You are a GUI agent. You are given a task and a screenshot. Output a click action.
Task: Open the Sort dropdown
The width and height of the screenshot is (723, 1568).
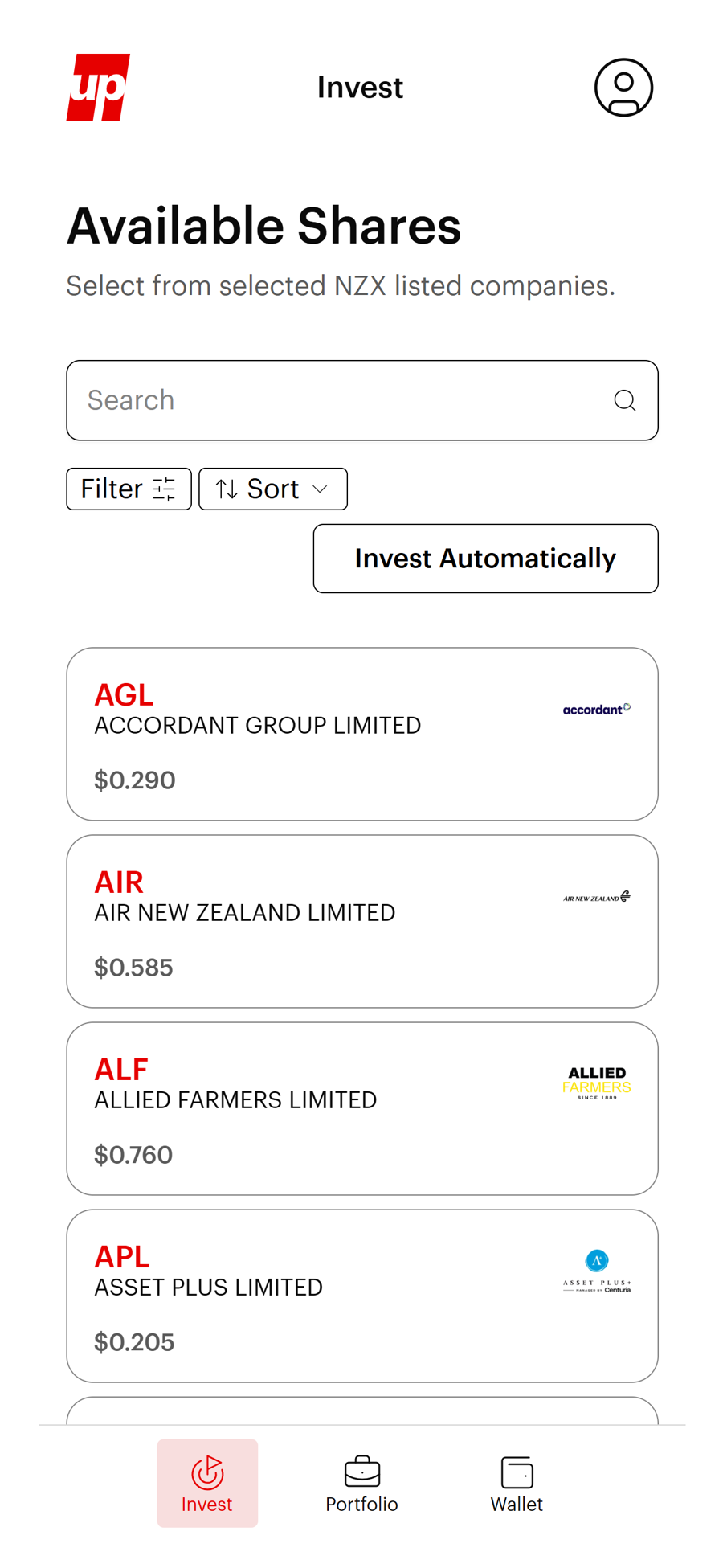coord(272,488)
